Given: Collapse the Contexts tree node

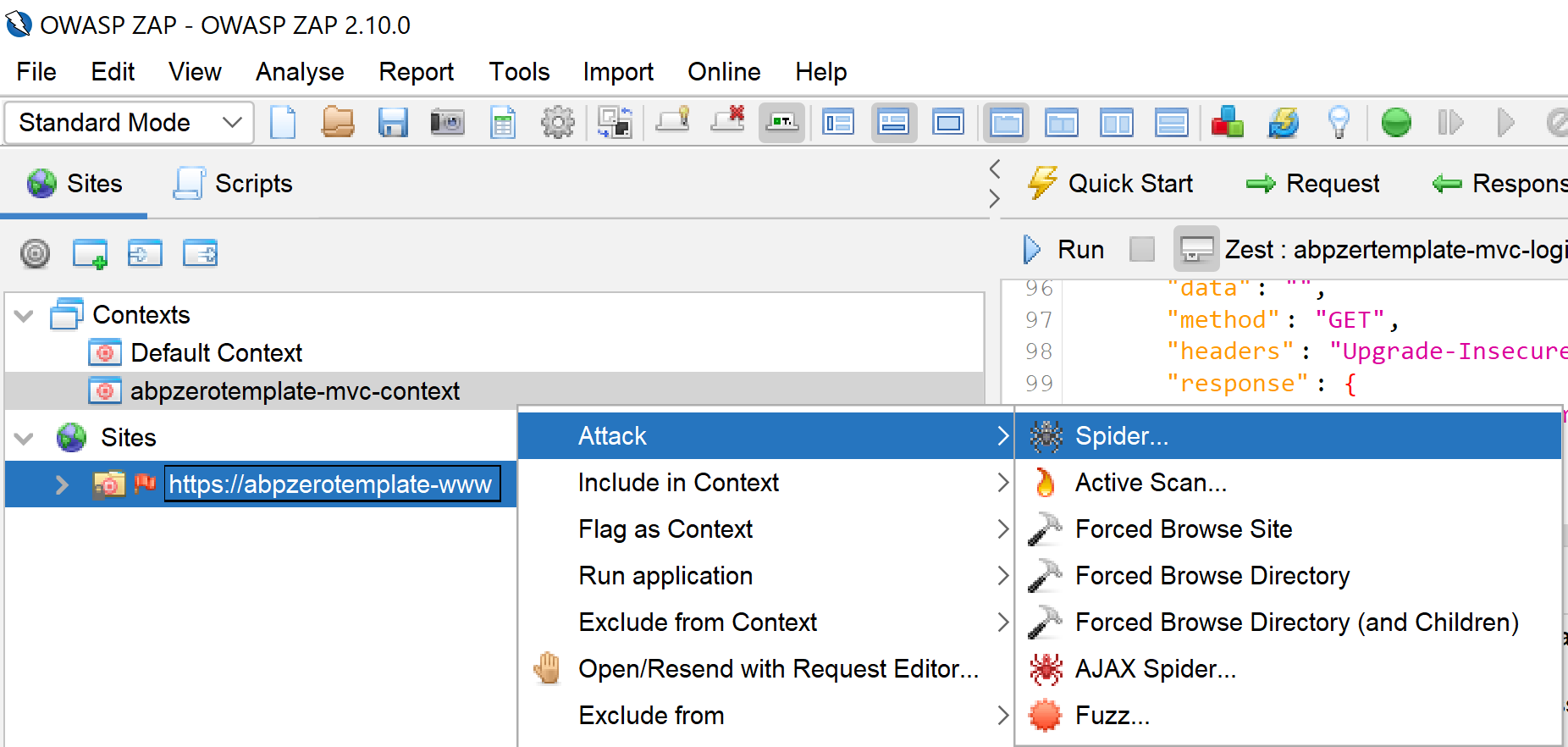Looking at the screenshot, I should point(24,316).
